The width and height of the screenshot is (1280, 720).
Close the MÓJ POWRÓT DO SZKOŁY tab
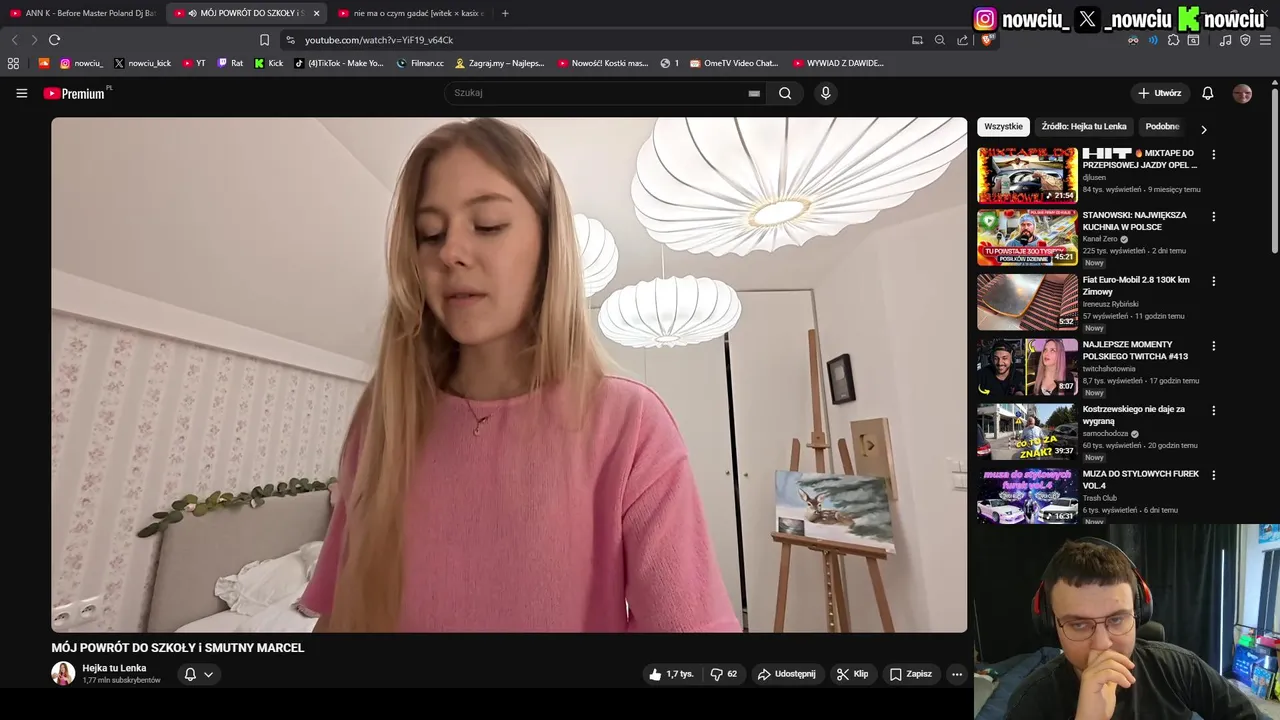click(316, 13)
